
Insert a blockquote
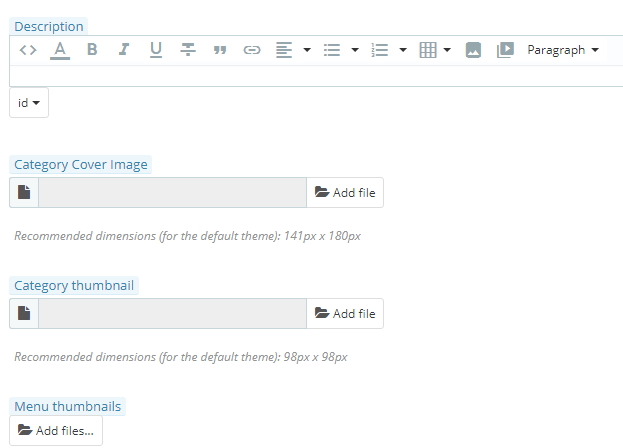(x=220, y=50)
